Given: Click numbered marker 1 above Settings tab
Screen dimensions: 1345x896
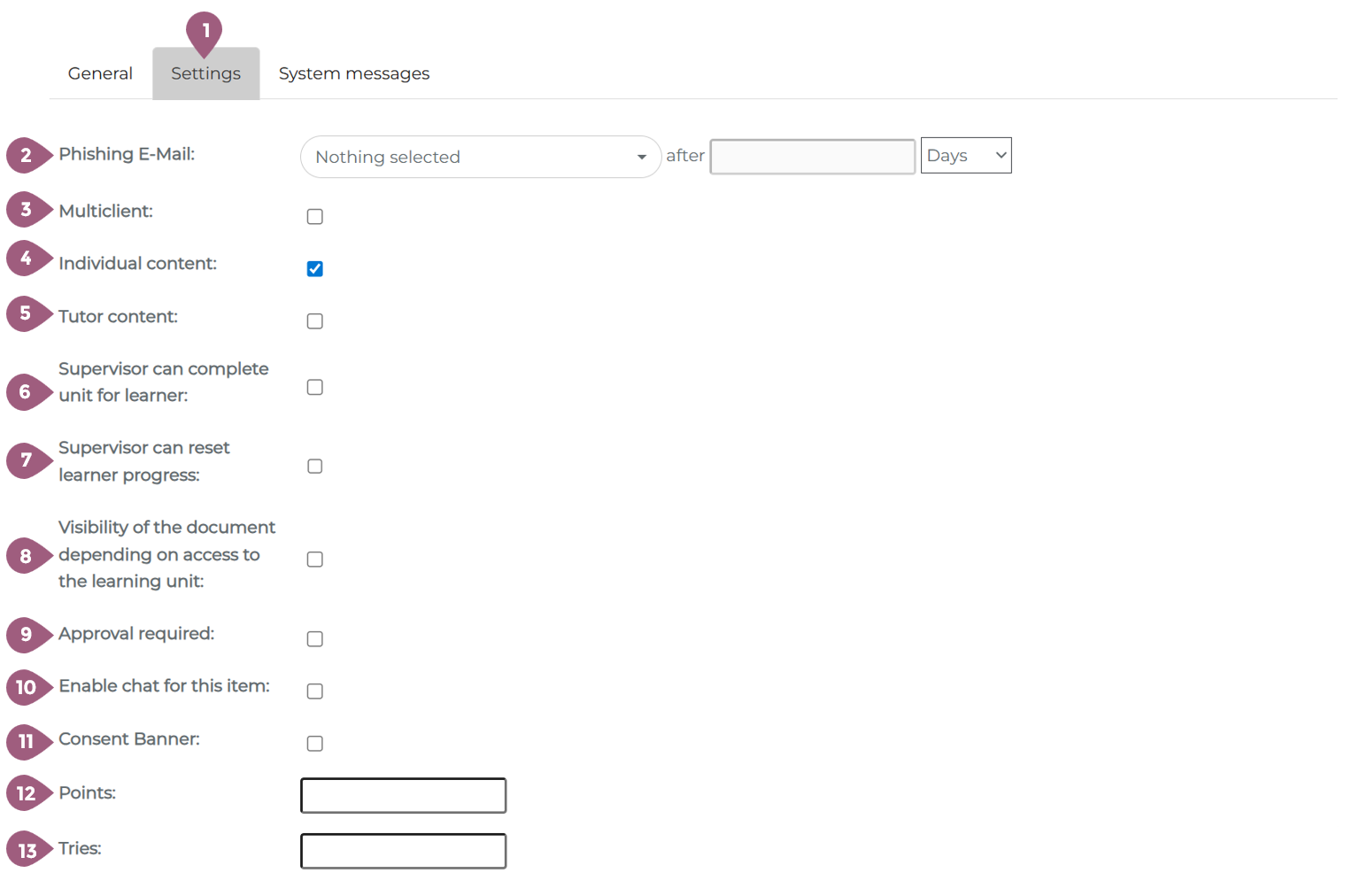Looking at the screenshot, I should tap(205, 32).
